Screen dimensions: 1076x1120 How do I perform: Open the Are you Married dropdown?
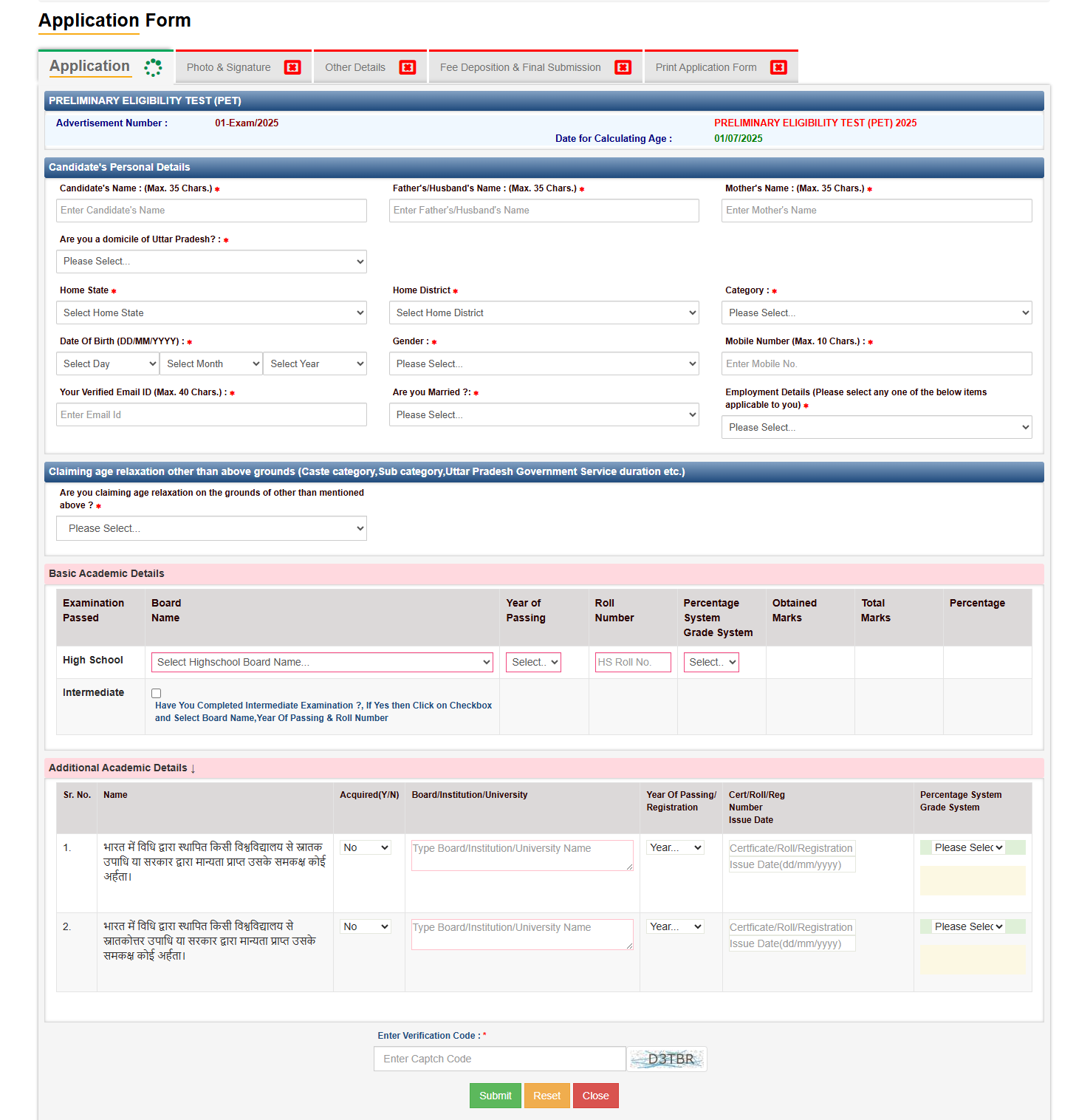coord(544,414)
